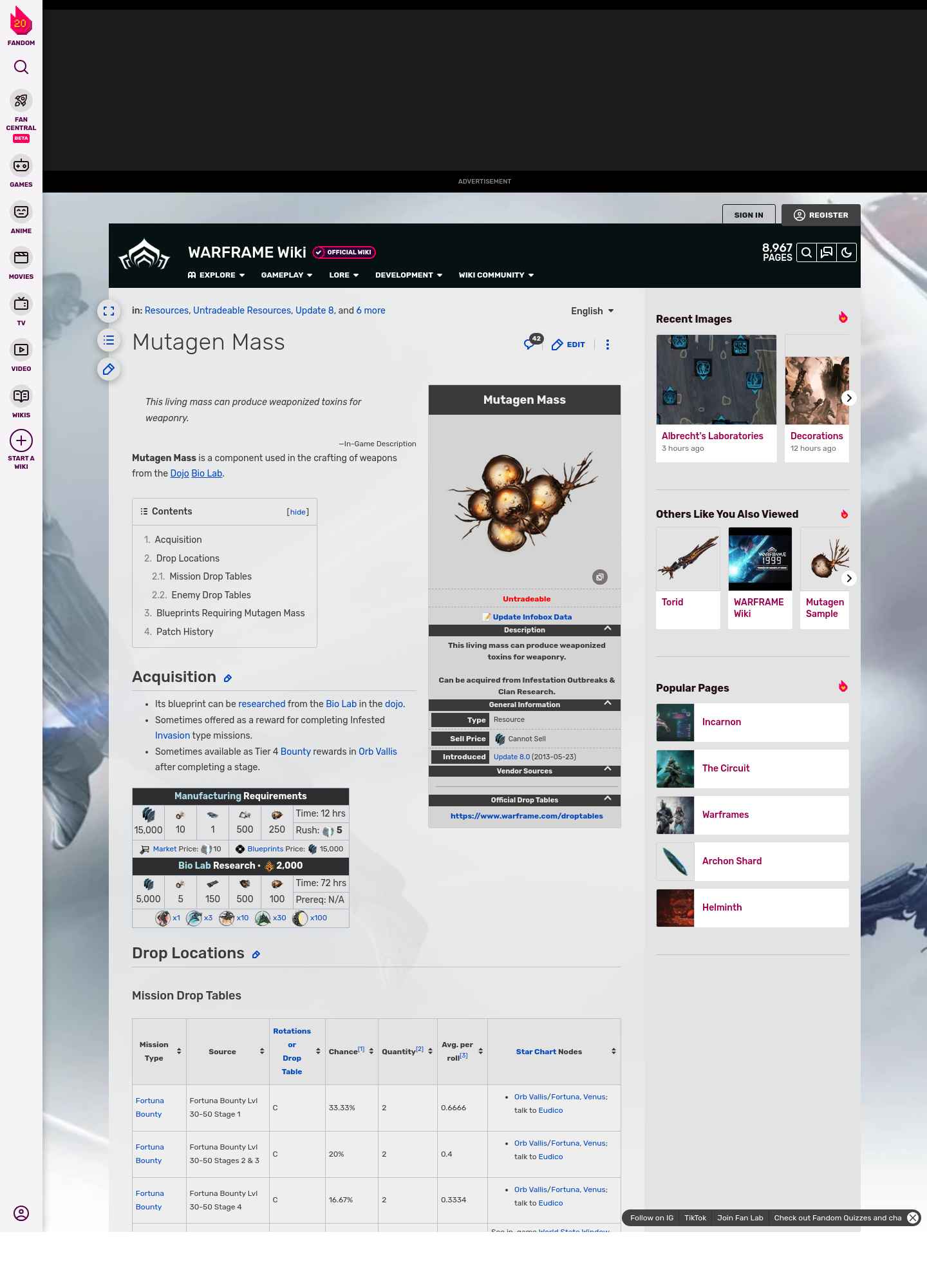Click the Register button
Viewport: 927px width, 1288px height.
pos(821,215)
